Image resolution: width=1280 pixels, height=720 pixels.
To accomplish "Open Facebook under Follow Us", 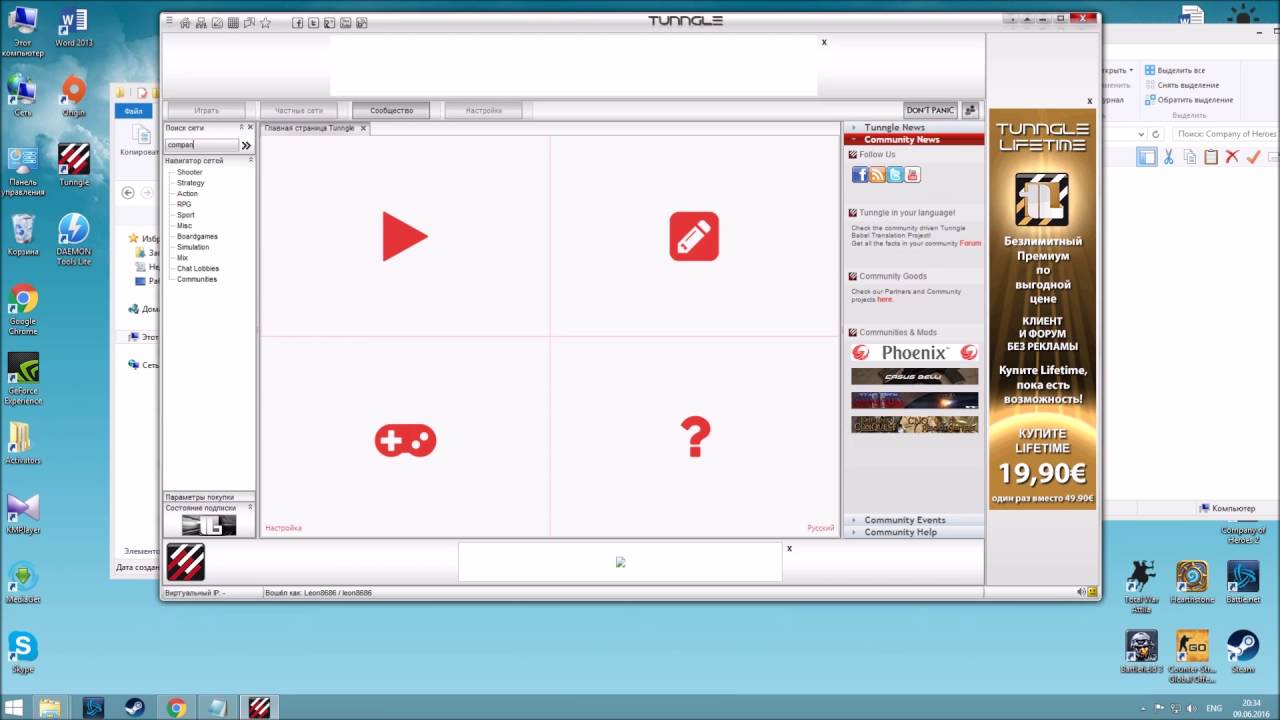I will point(859,175).
